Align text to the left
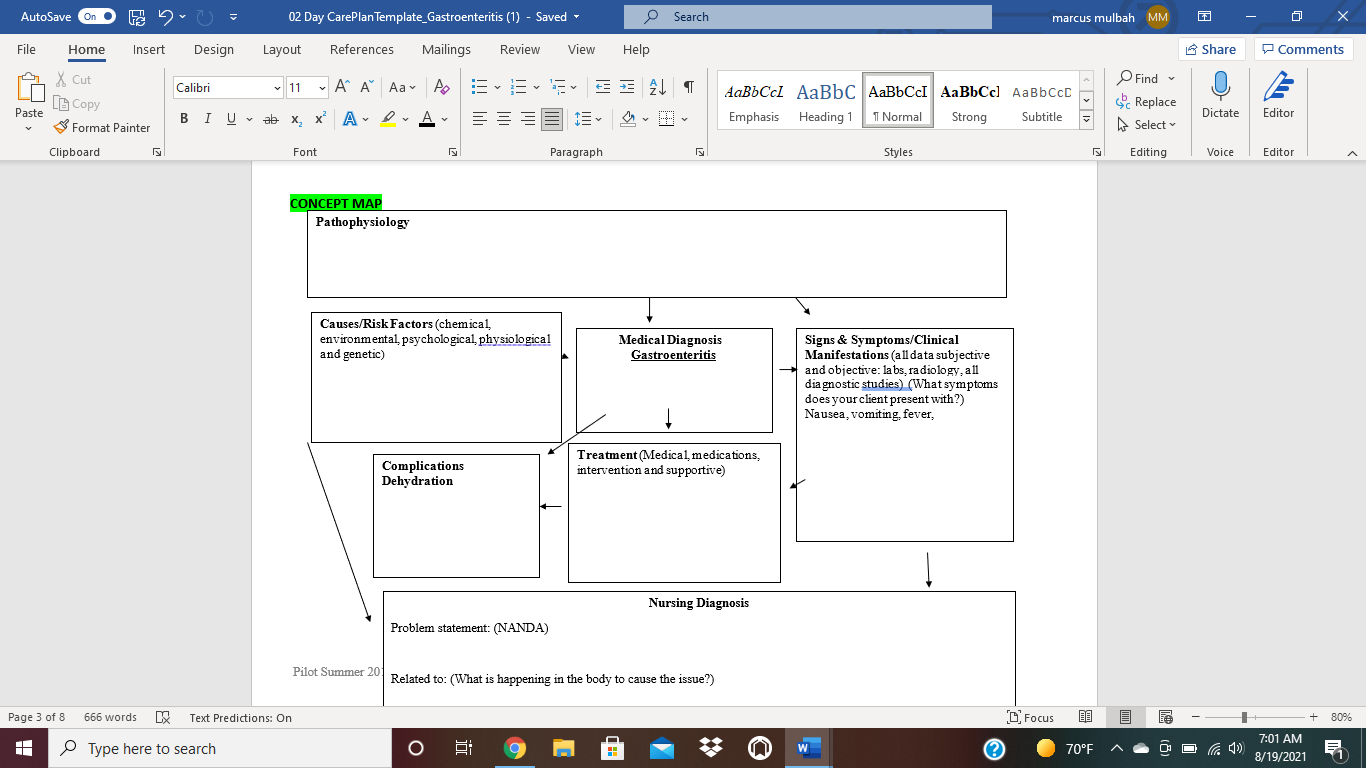This screenshot has height=768, width=1366. [x=480, y=119]
